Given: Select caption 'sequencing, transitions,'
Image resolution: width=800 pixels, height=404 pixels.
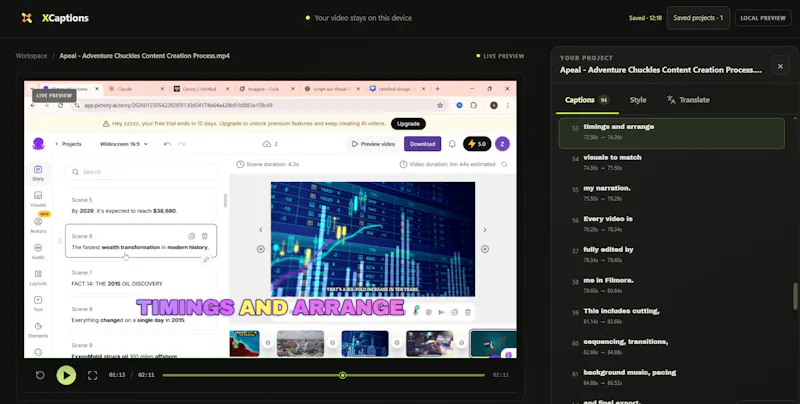Looking at the screenshot, I should pyautogui.click(x=671, y=346).
